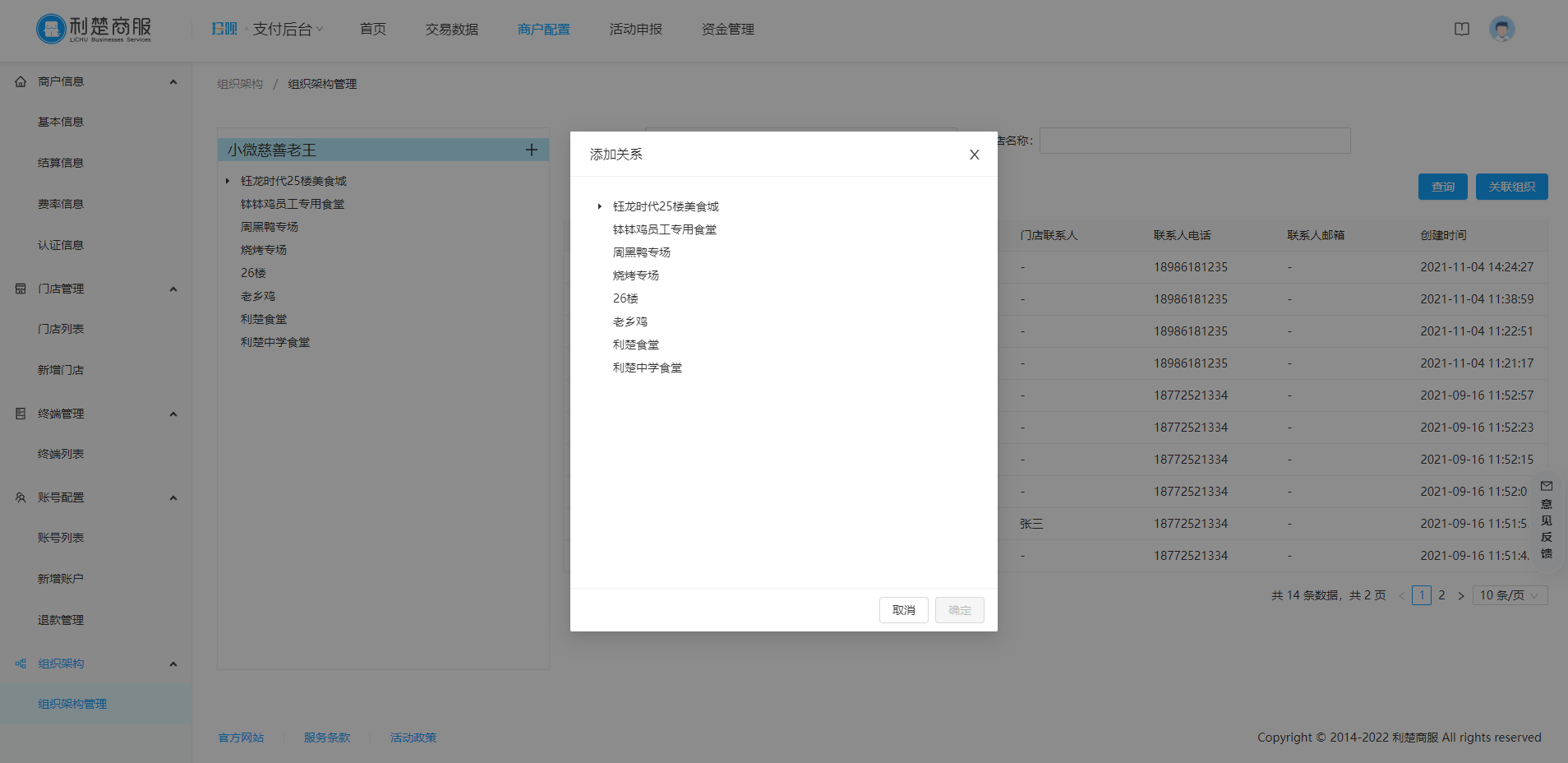Click the 关联组织 button
The width and height of the screenshot is (1568, 763).
click(x=1512, y=187)
